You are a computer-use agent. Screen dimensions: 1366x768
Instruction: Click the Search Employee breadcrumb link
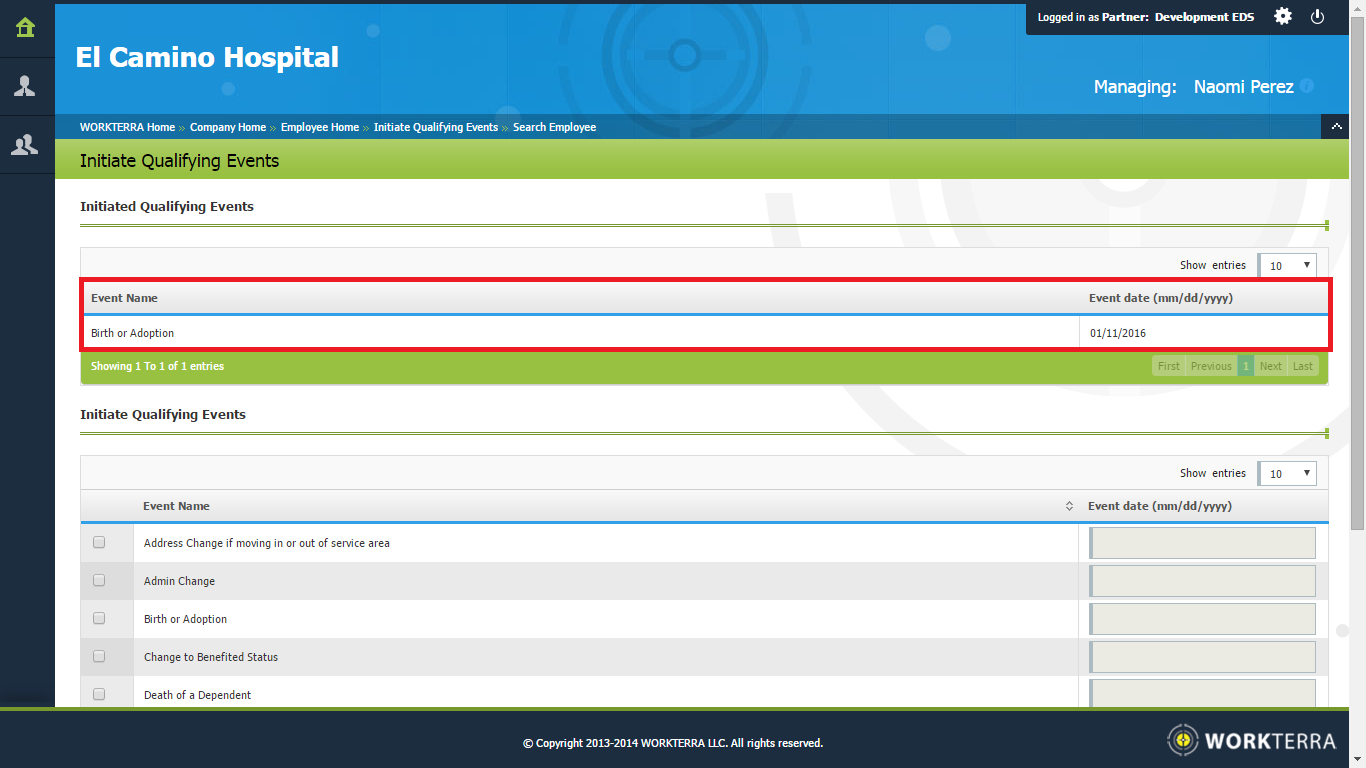pos(554,127)
